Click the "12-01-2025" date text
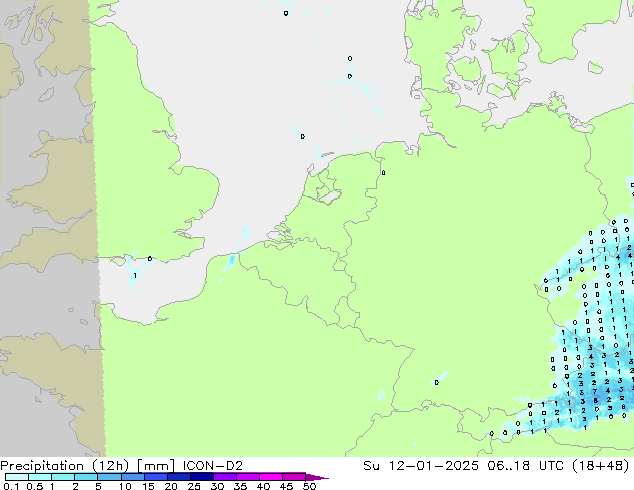The image size is (634, 490). point(434,466)
